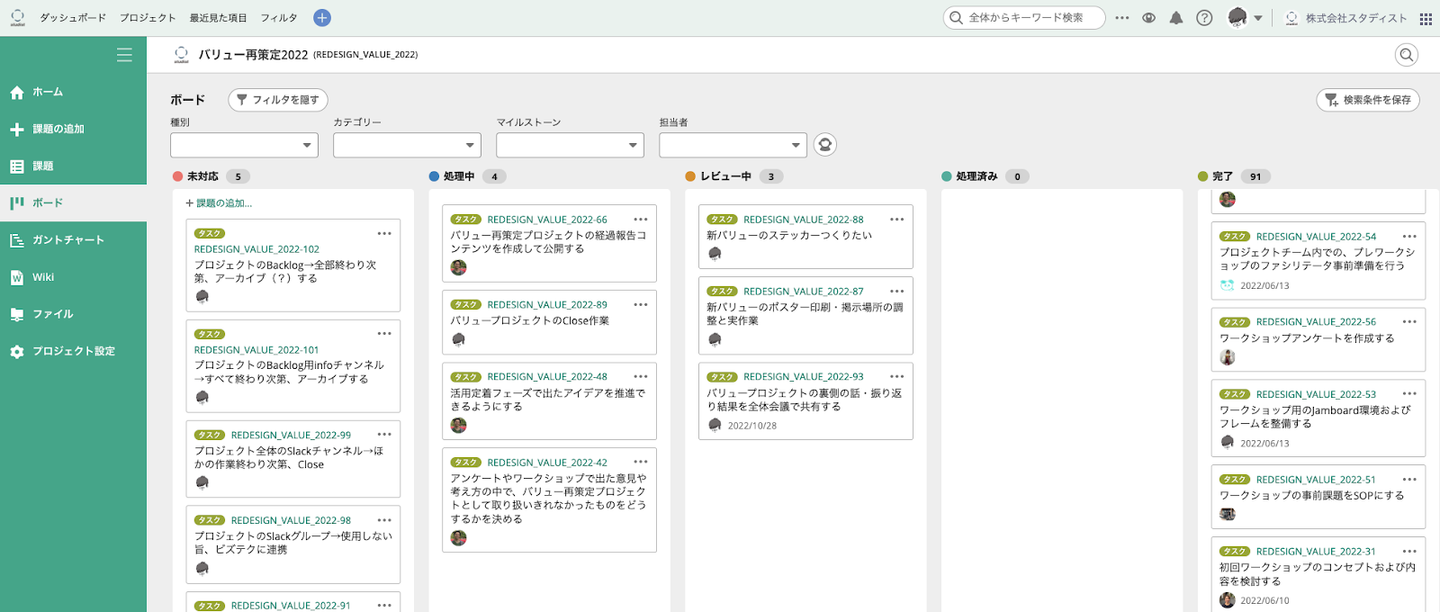Open the user avatar menu
This screenshot has height=612, width=1440.
[x=1245, y=18]
